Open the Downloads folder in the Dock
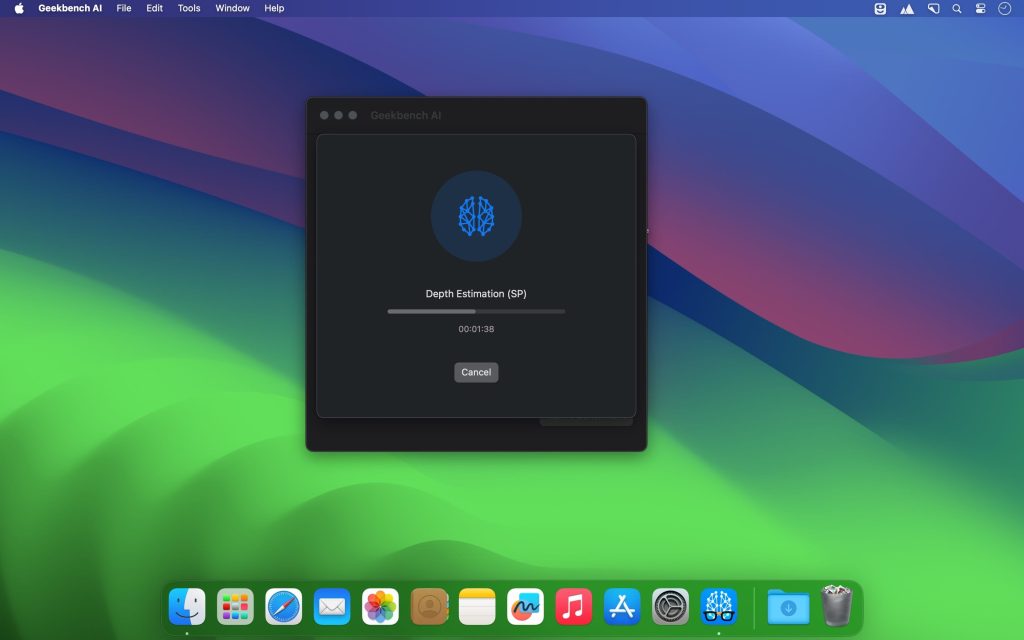This screenshot has width=1024, height=640. pyautogui.click(x=789, y=605)
